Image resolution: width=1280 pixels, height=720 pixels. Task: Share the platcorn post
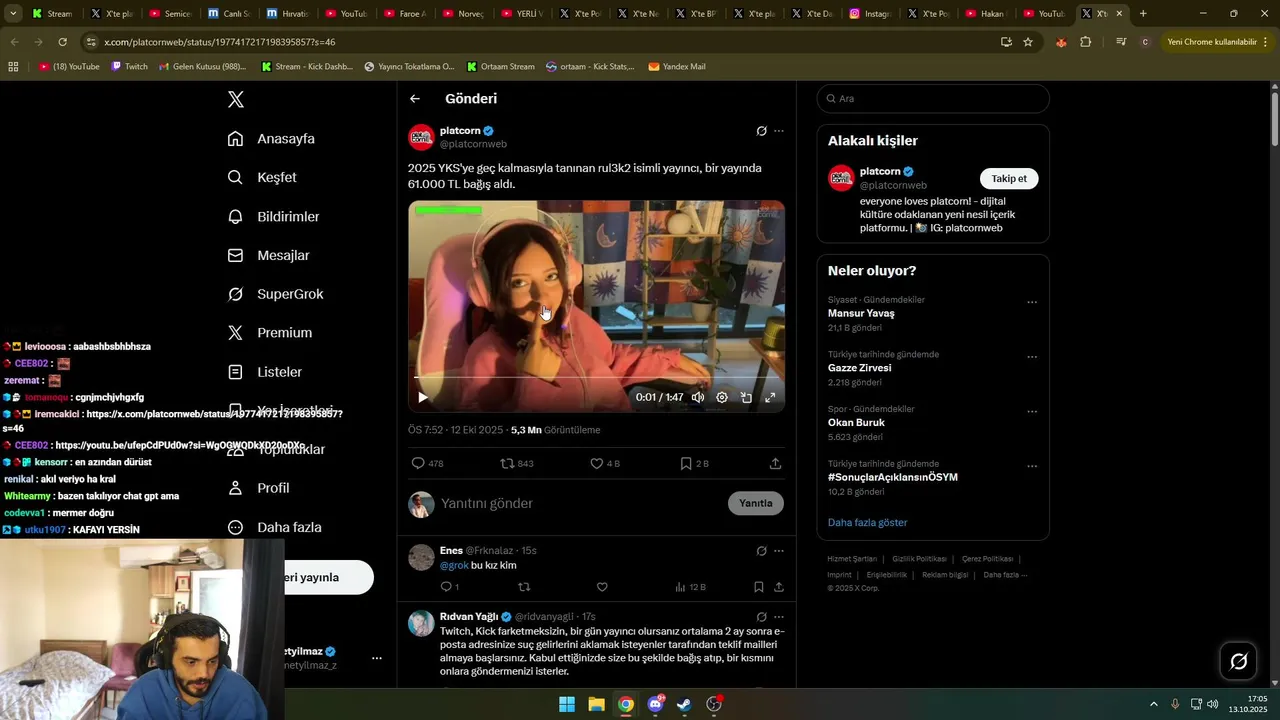[x=775, y=463]
